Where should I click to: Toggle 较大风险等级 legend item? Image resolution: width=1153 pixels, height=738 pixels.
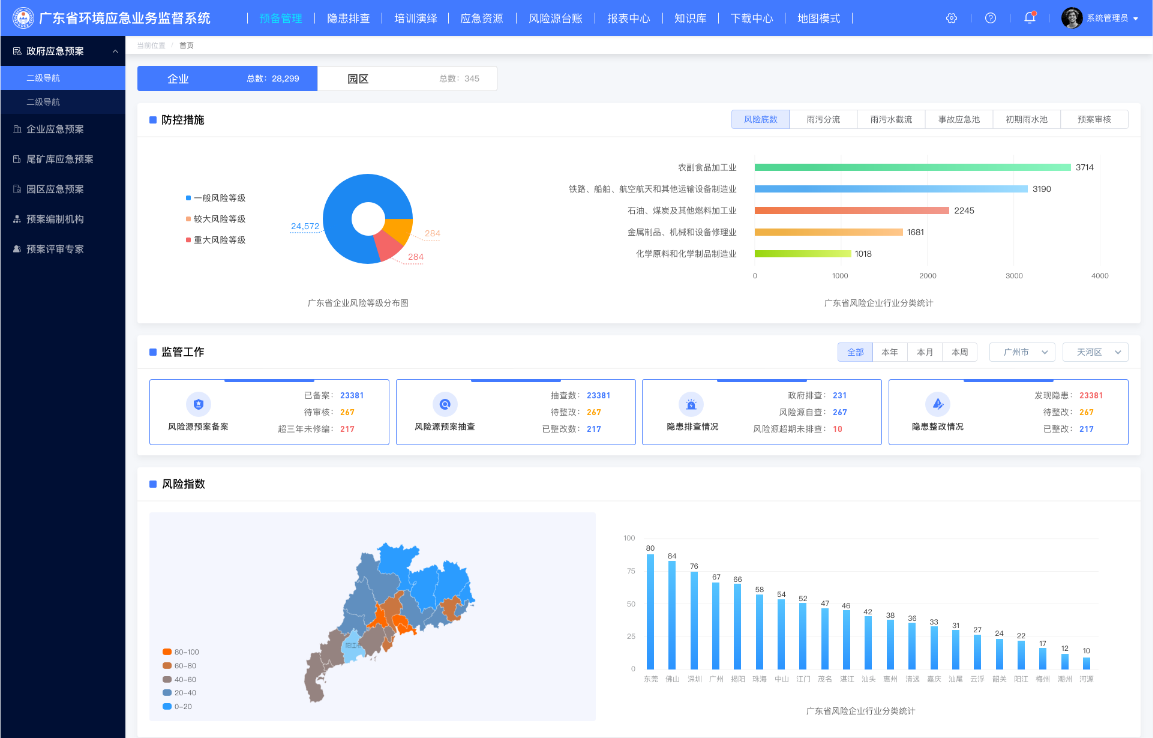point(215,219)
